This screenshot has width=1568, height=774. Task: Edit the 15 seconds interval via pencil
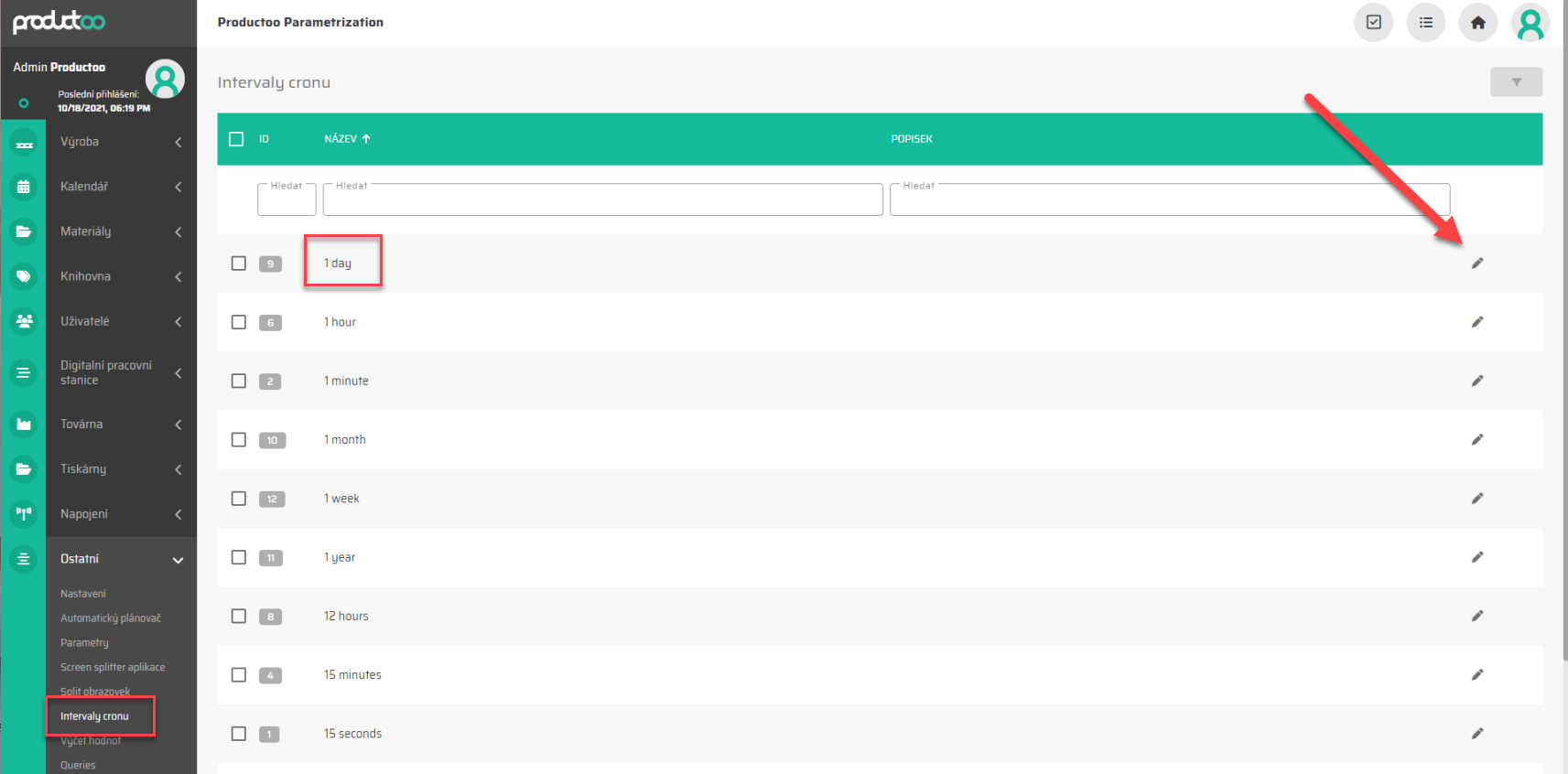[1476, 734]
